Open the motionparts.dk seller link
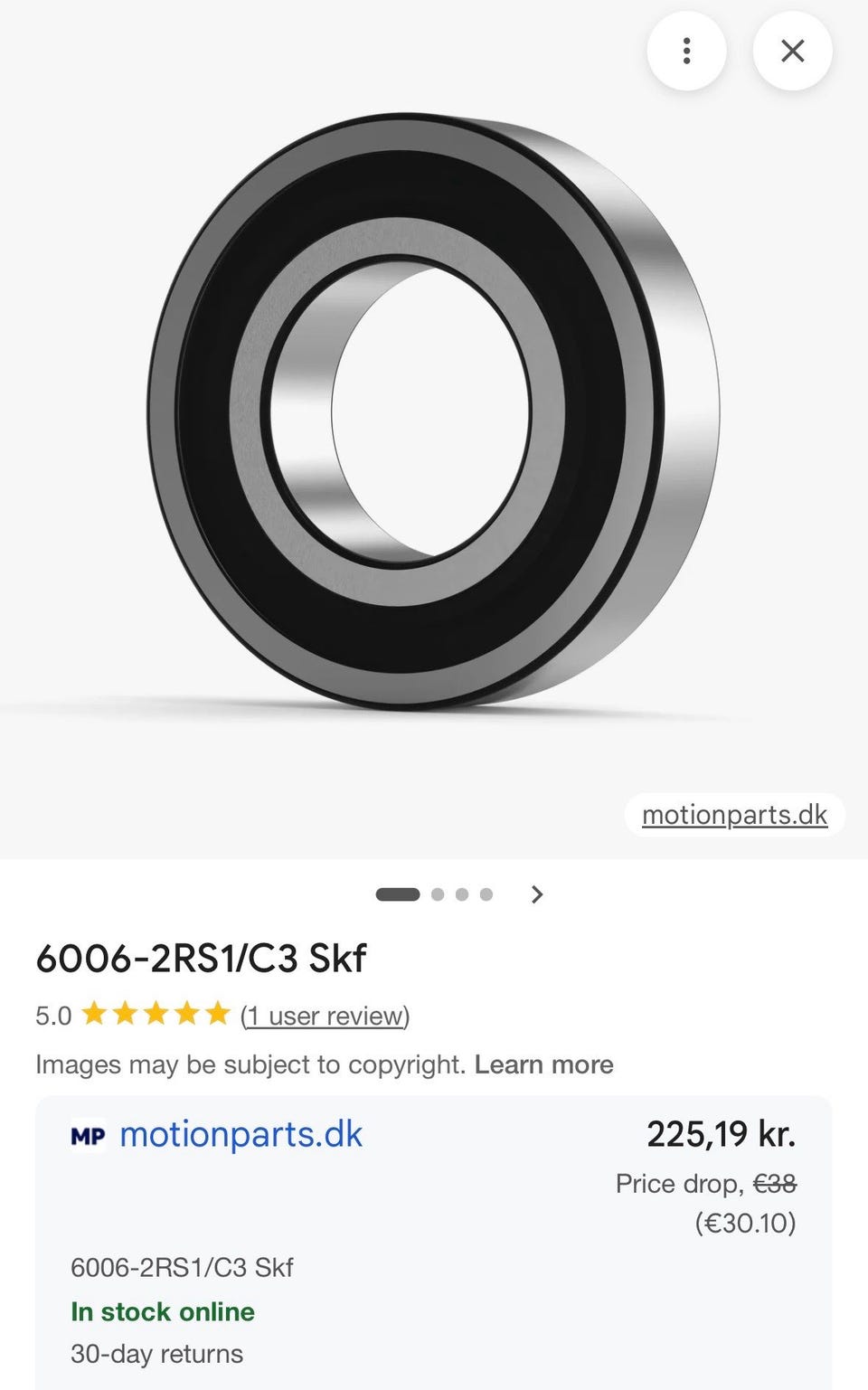Viewport: 868px width, 1390px height. coord(241,1134)
